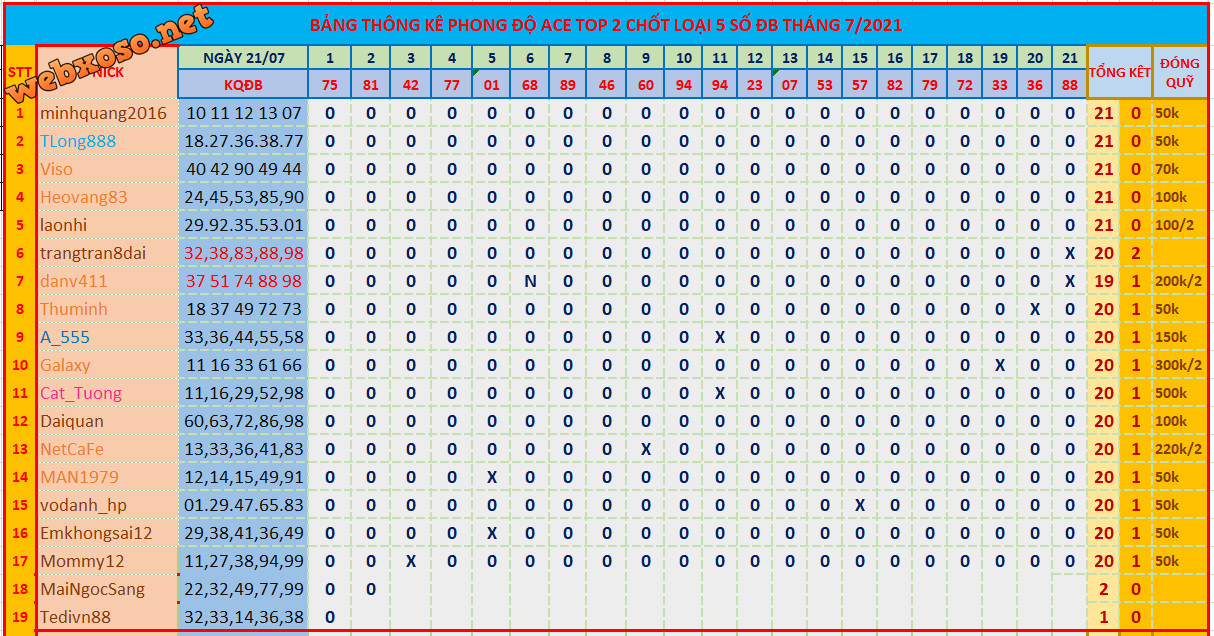Select the danv411 name cell
Image resolution: width=1214 pixels, height=636 pixels.
107,281
